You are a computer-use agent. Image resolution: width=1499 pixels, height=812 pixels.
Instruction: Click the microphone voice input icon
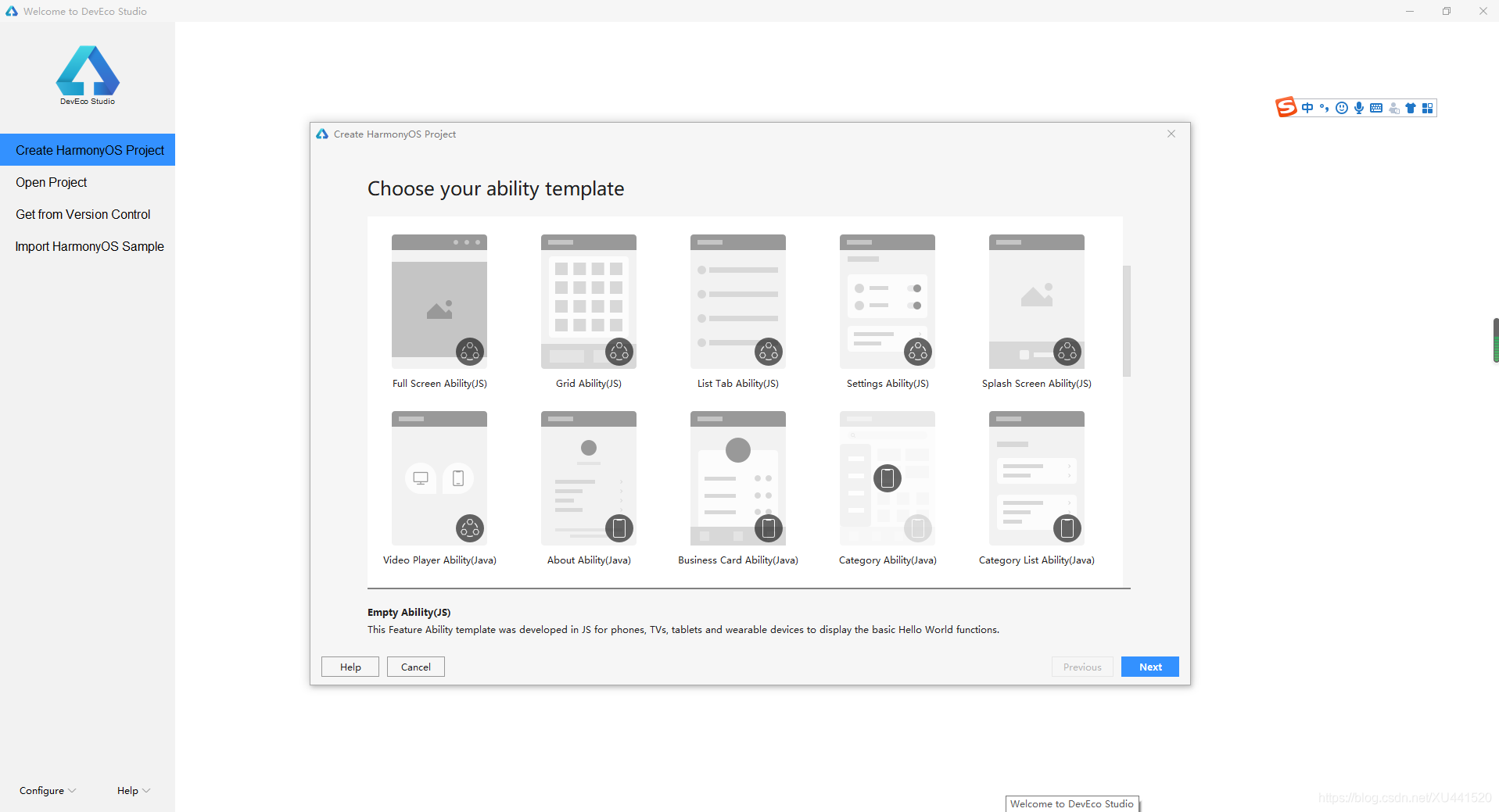tap(1359, 108)
